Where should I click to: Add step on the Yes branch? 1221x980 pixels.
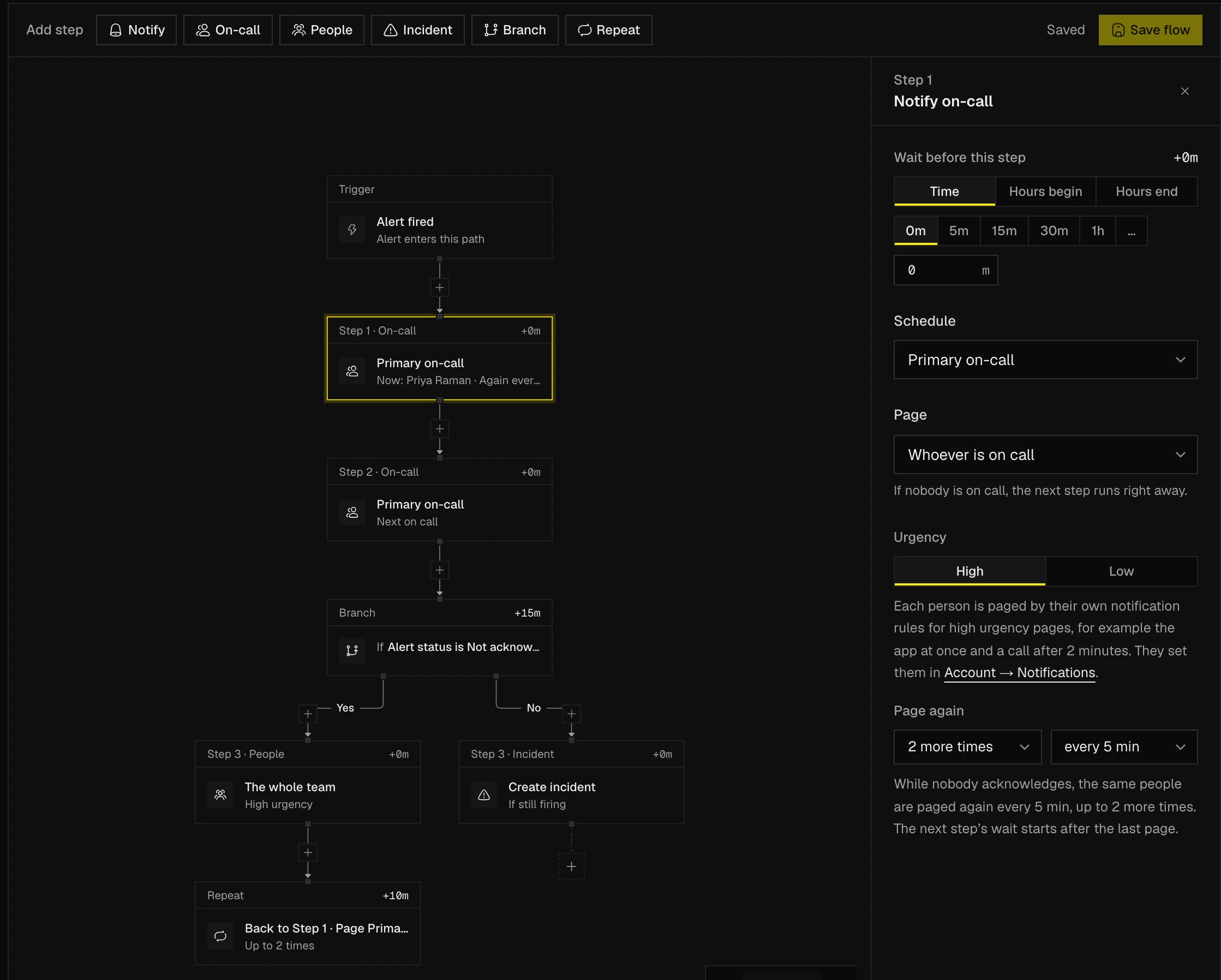(x=308, y=714)
